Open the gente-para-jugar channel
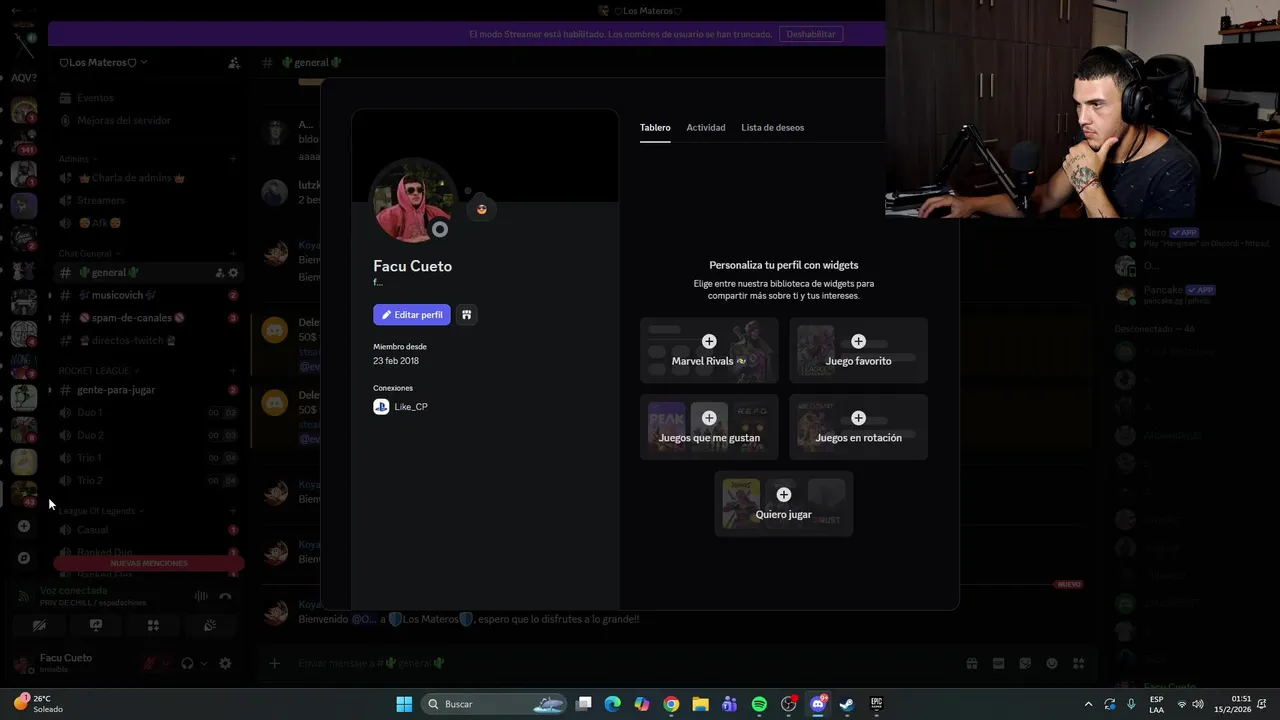This screenshot has height=720, width=1280. (115, 390)
